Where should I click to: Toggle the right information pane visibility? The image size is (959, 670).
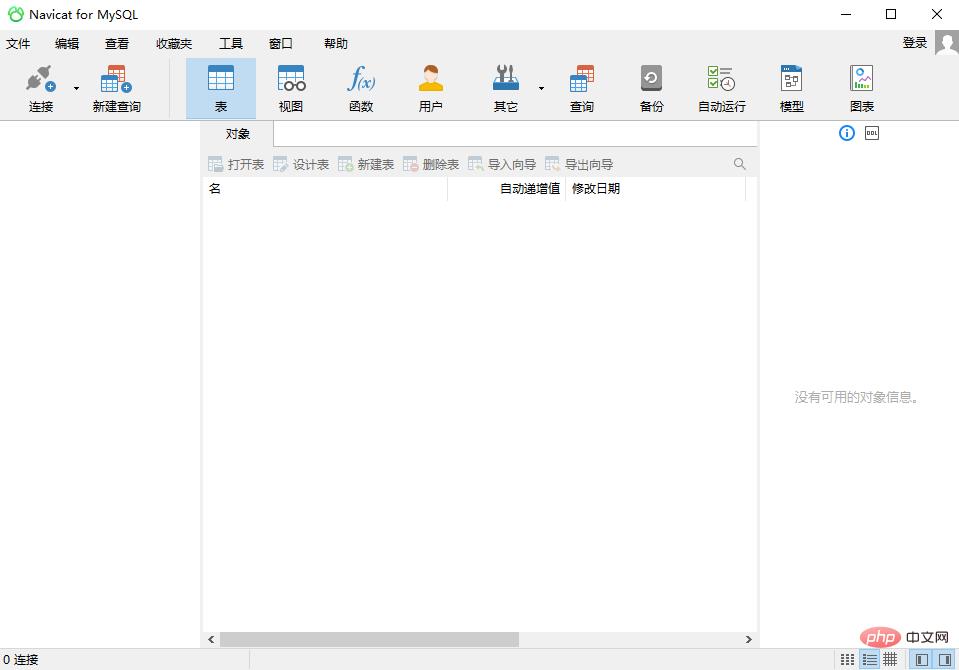(x=945, y=660)
